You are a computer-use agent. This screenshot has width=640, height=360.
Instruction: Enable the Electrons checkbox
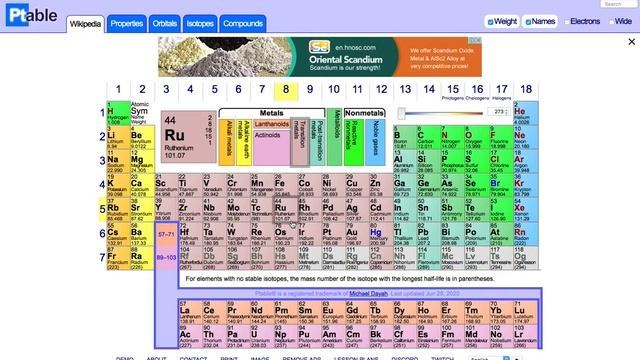(x=567, y=22)
